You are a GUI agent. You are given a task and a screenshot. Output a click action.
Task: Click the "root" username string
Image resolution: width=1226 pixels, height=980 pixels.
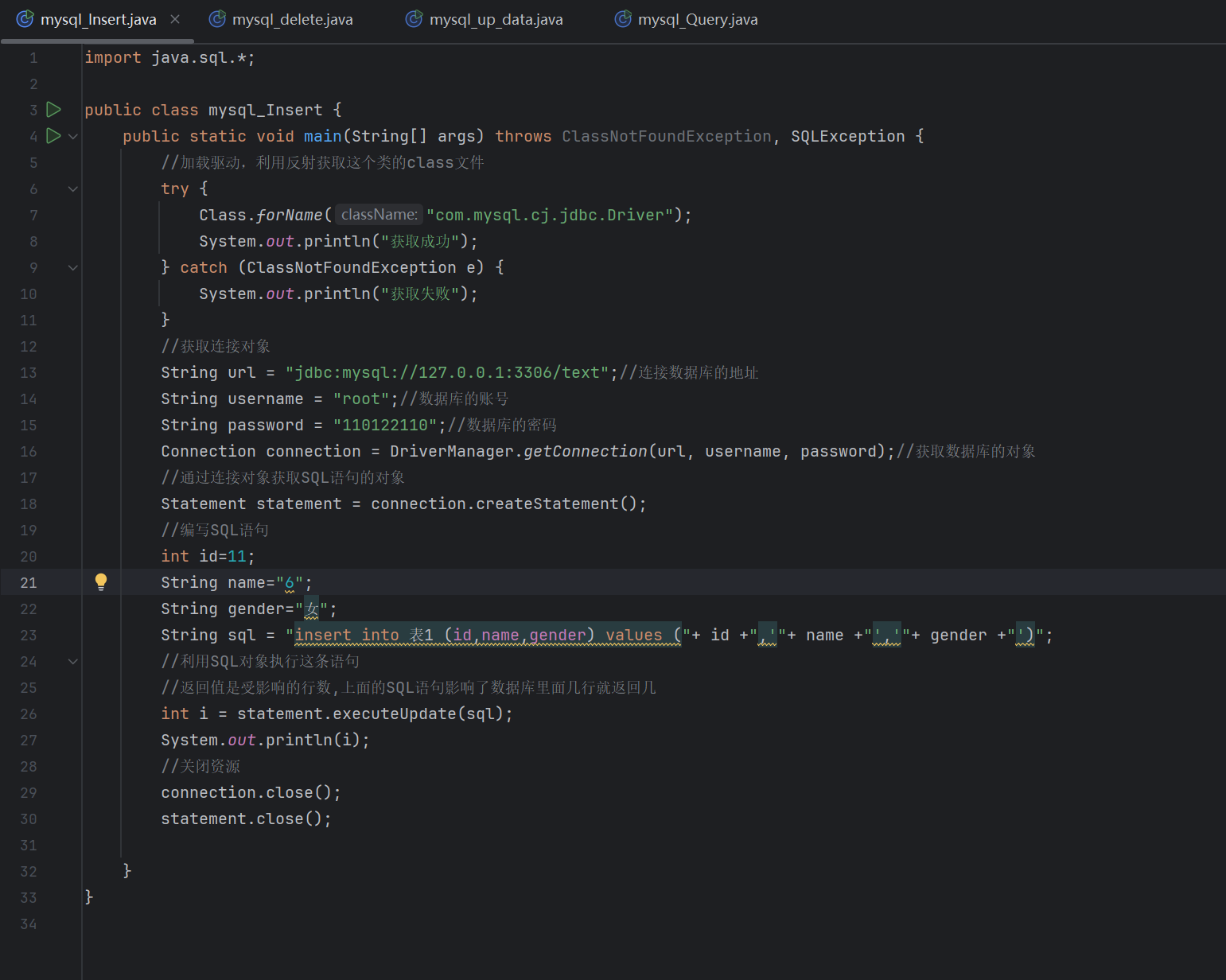[x=361, y=399]
